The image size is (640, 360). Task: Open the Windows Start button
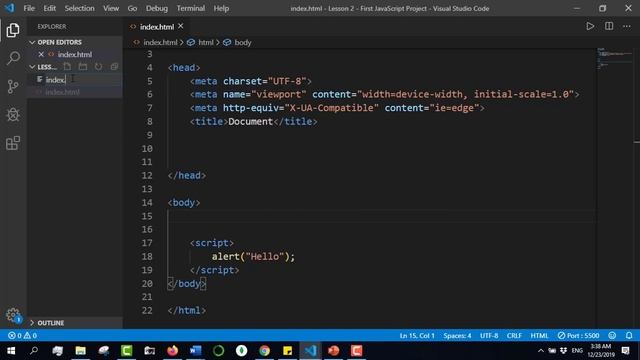(x=11, y=351)
